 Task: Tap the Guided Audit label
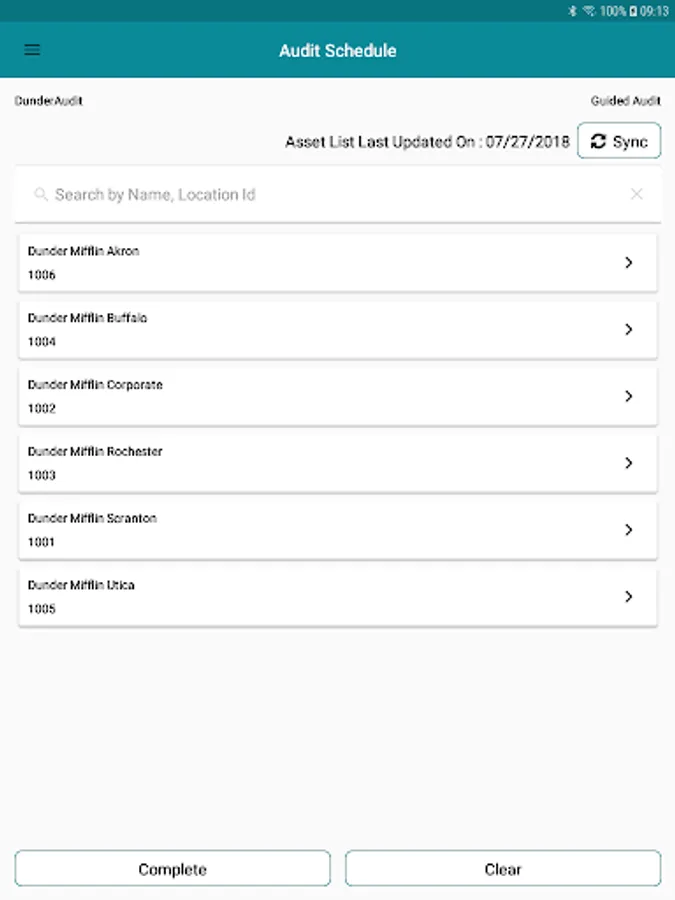625,101
